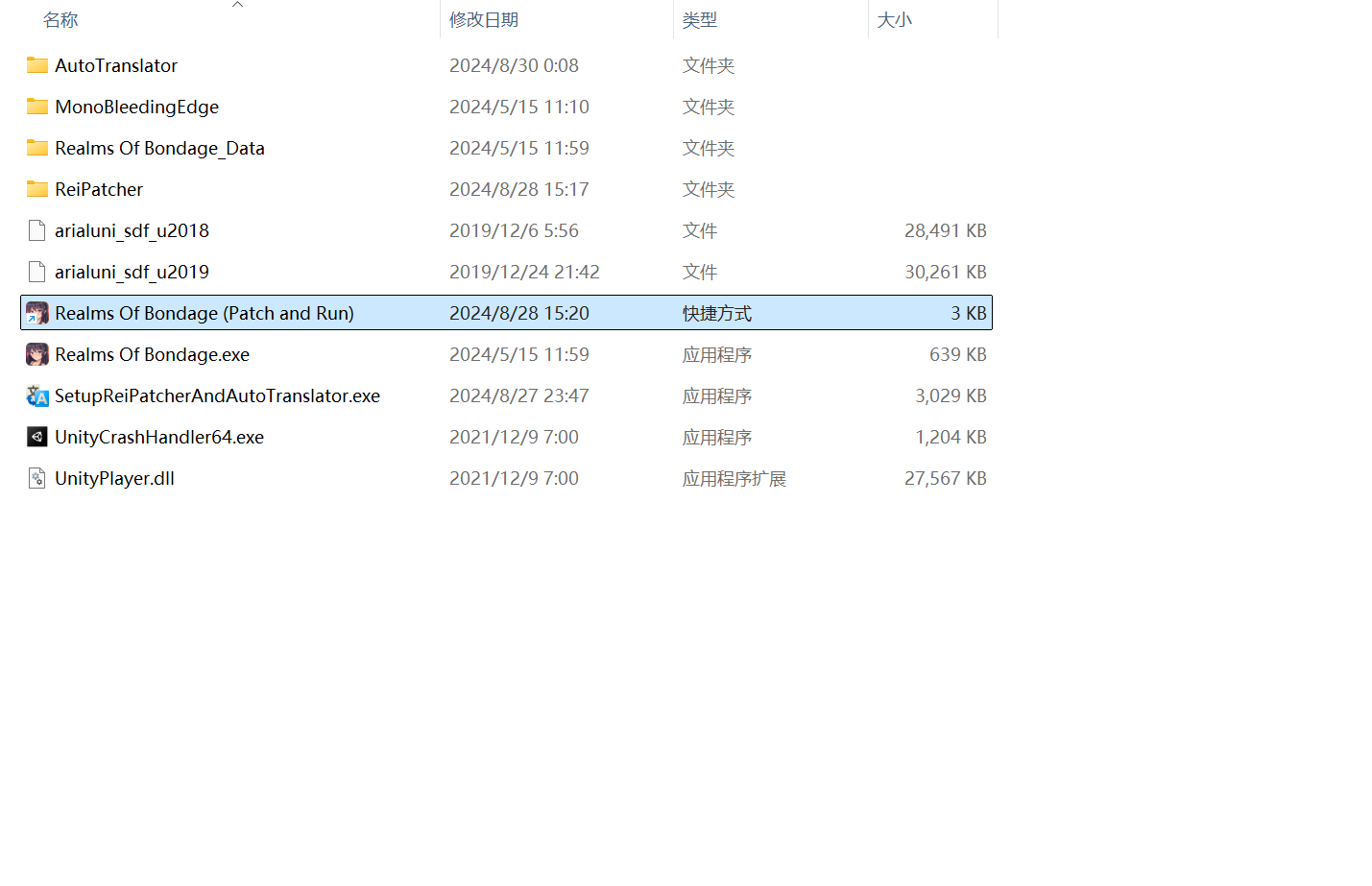The width and height of the screenshot is (1372, 886).
Task: Select the SetupReiPatcherAndAutoTranslator.exe icon
Action: [x=37, y=395]
